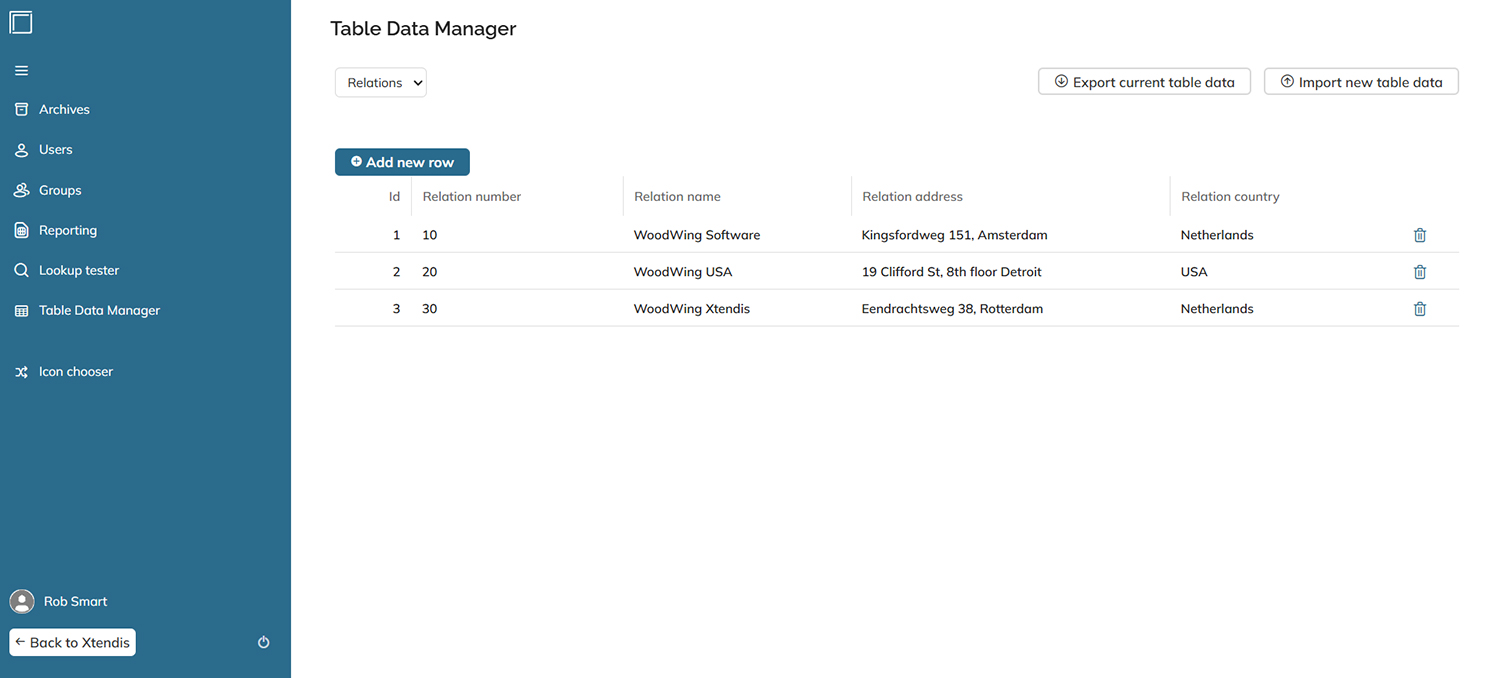The image size is (1500, 678).
Task: Click the USA country cell
Action: pos(1194,272)
